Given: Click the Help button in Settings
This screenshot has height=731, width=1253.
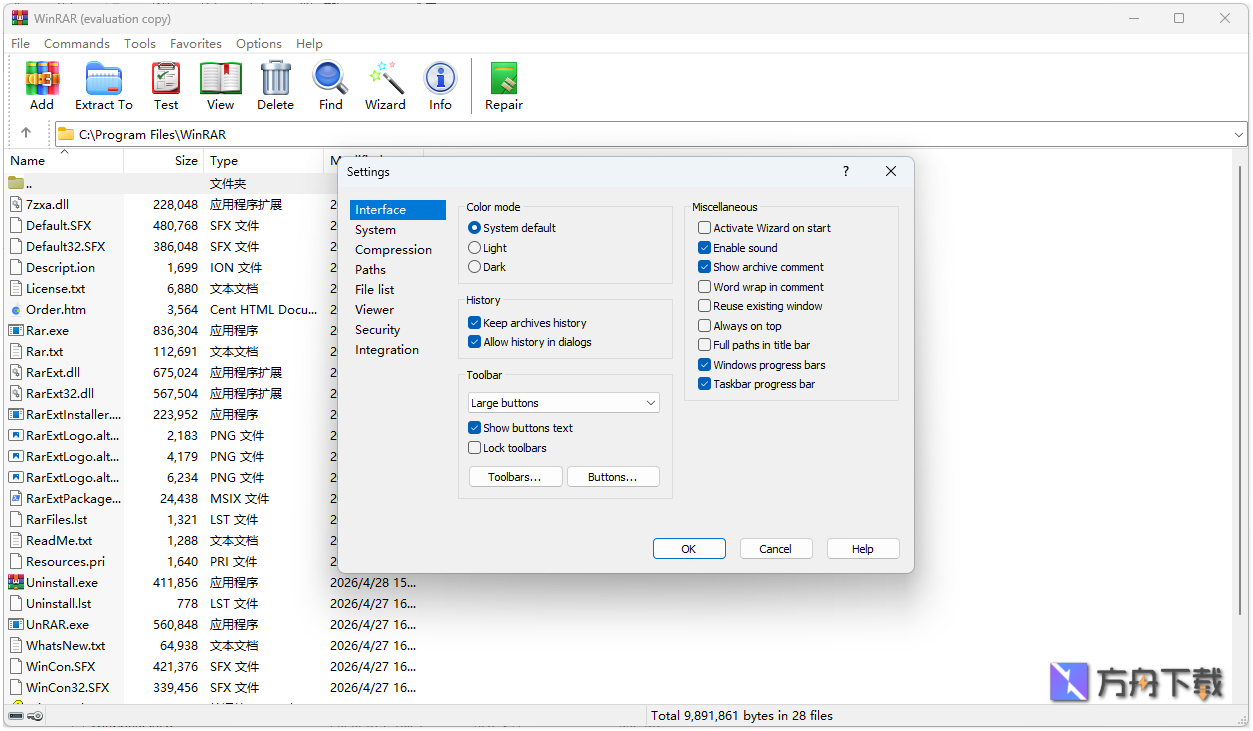Looking at the screenshot, I should click(x=863, y=549).
